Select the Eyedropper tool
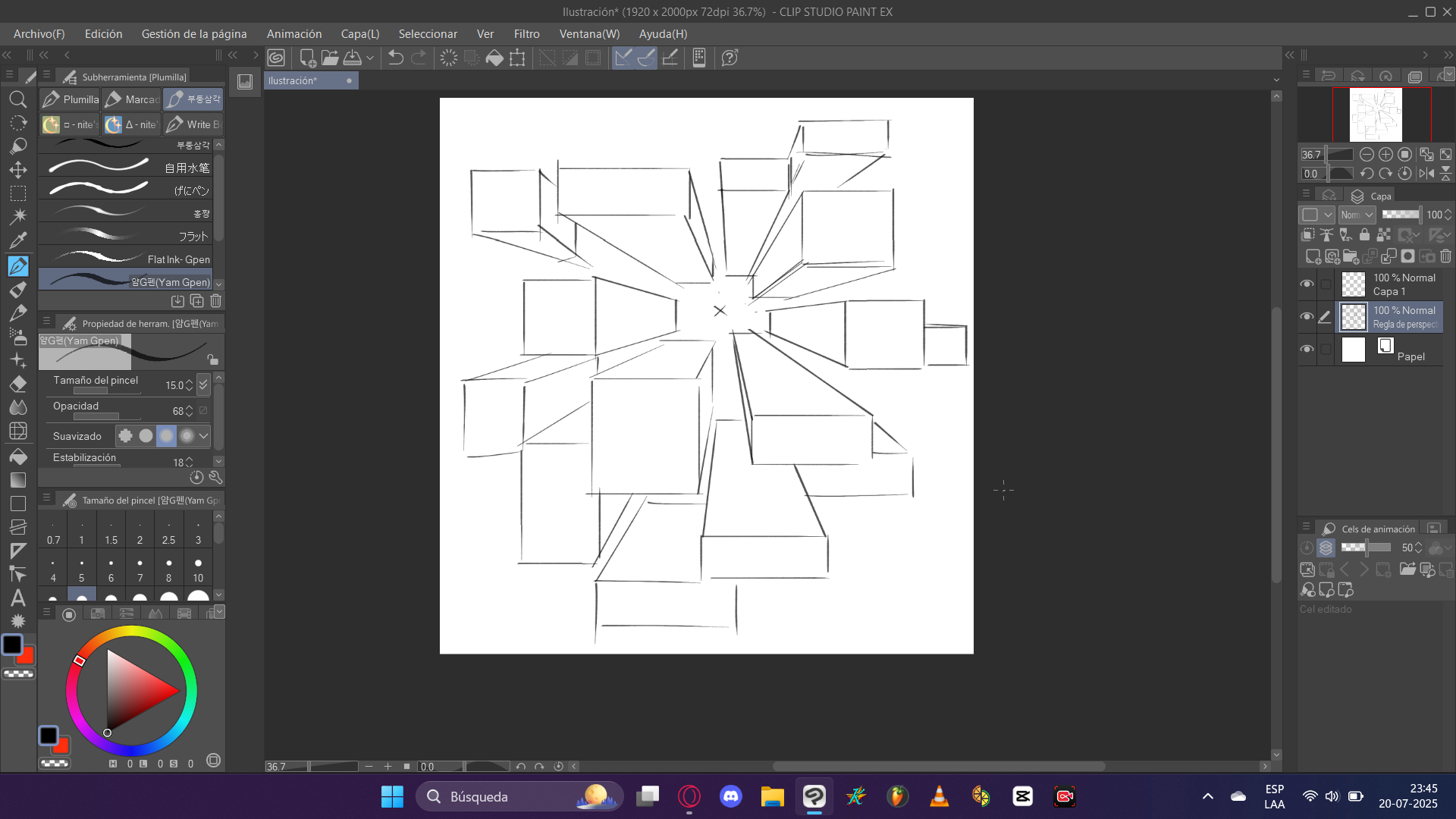The height and width of the screenshot is (819, 1456). [18, 241]
